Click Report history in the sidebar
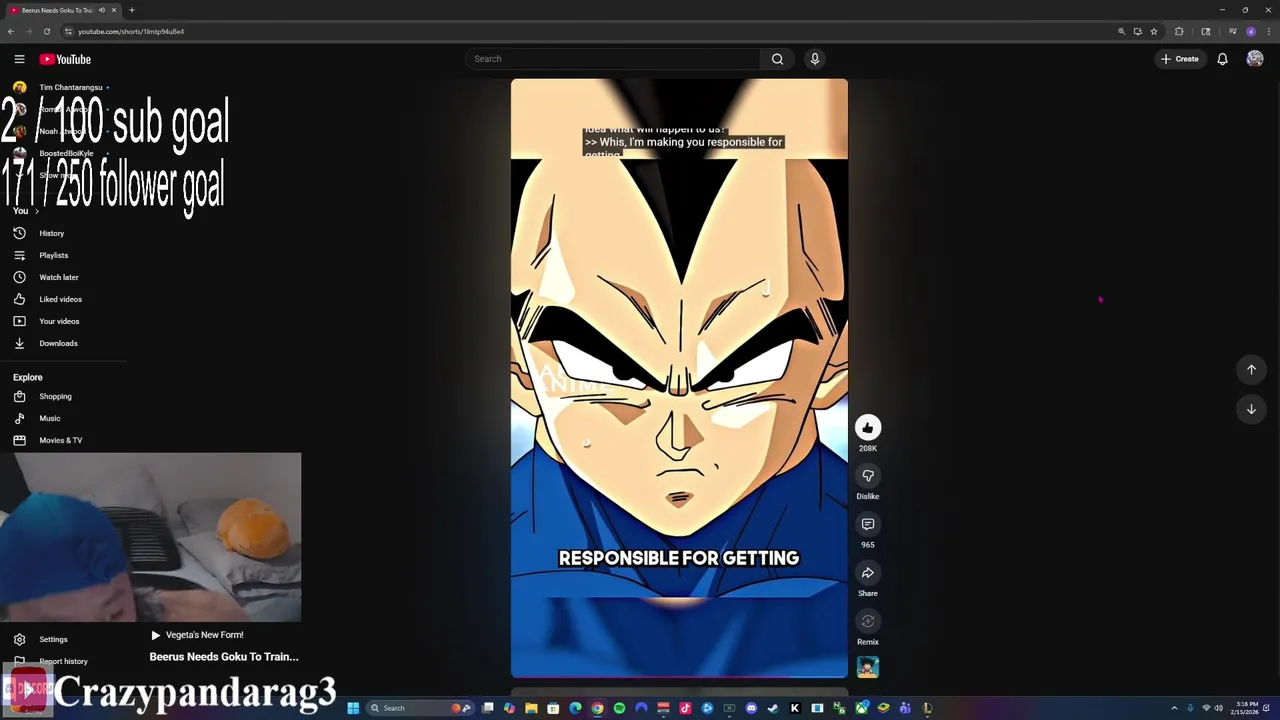This screenshot has width=1280, height=720. [x=63, y=661]
